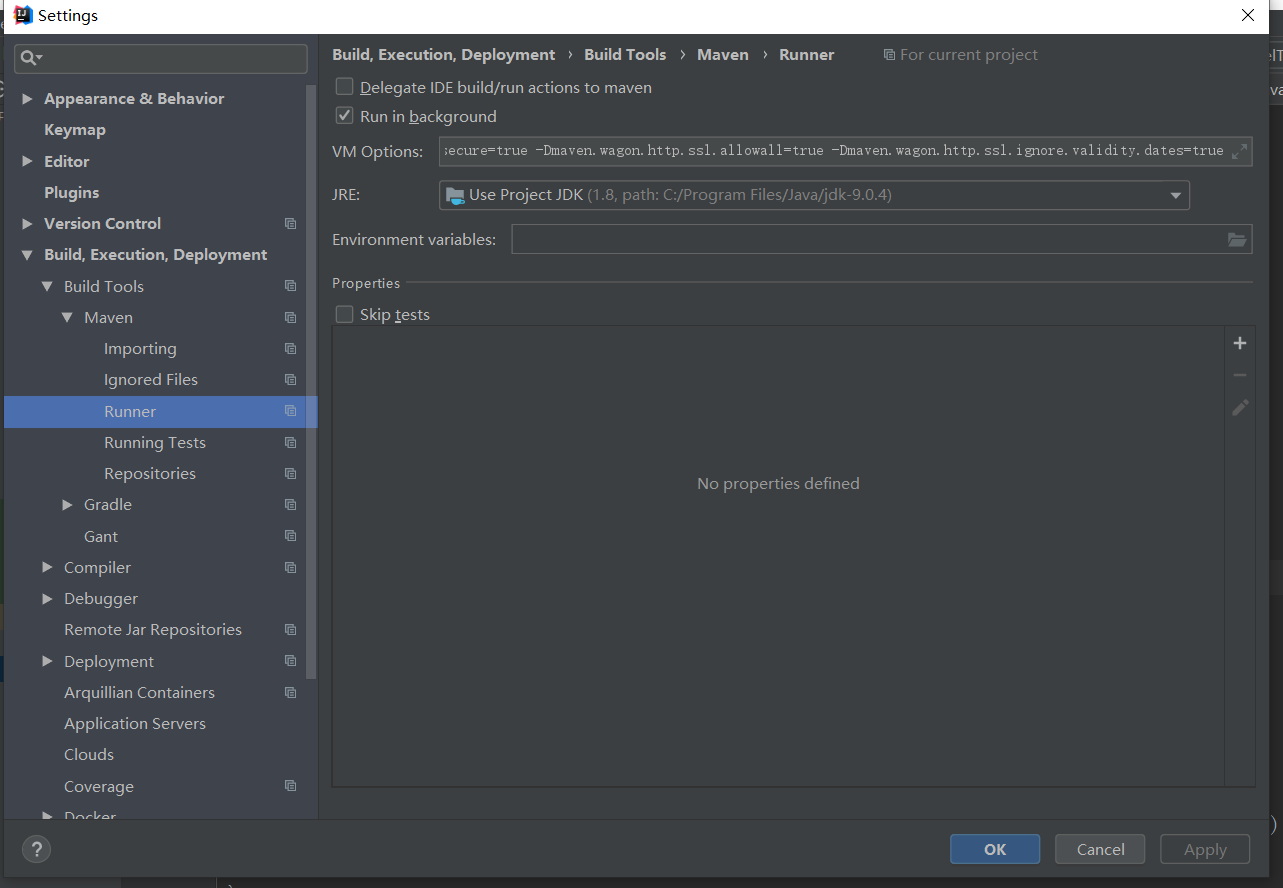Click Build, Execution, Deployment breadcrumb

click(x=443, y=55)
